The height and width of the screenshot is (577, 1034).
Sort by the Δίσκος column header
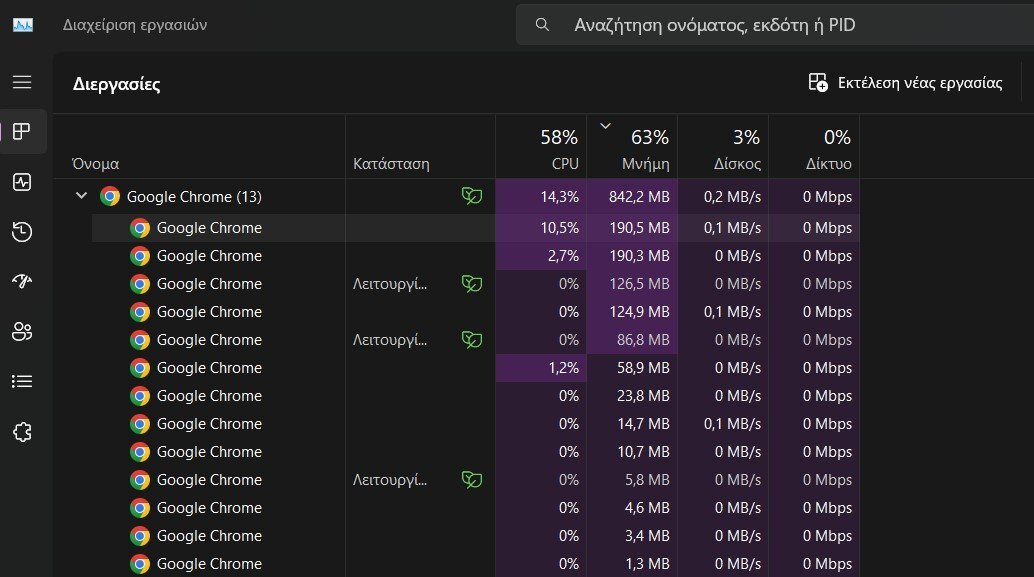click(723, 147)
